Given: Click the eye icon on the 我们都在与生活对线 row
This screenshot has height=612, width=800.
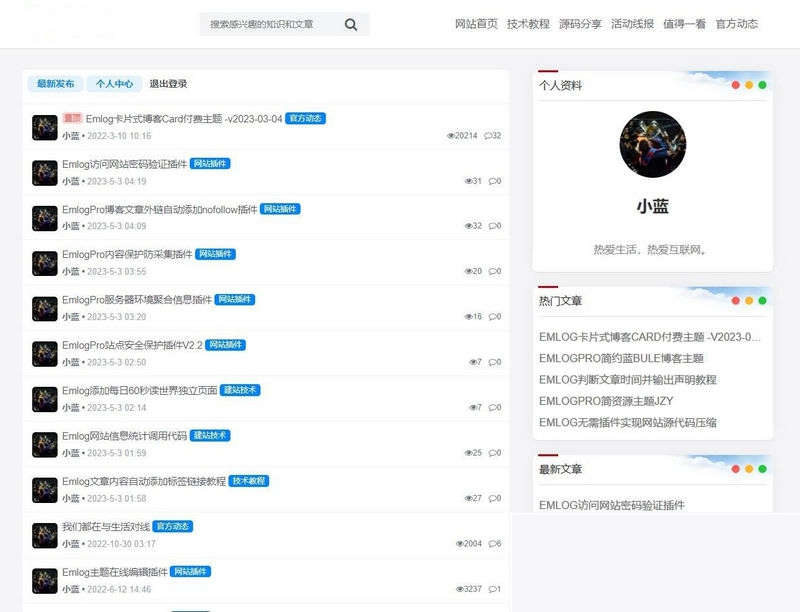Looking at the screenshot, I should click(460, 544).
